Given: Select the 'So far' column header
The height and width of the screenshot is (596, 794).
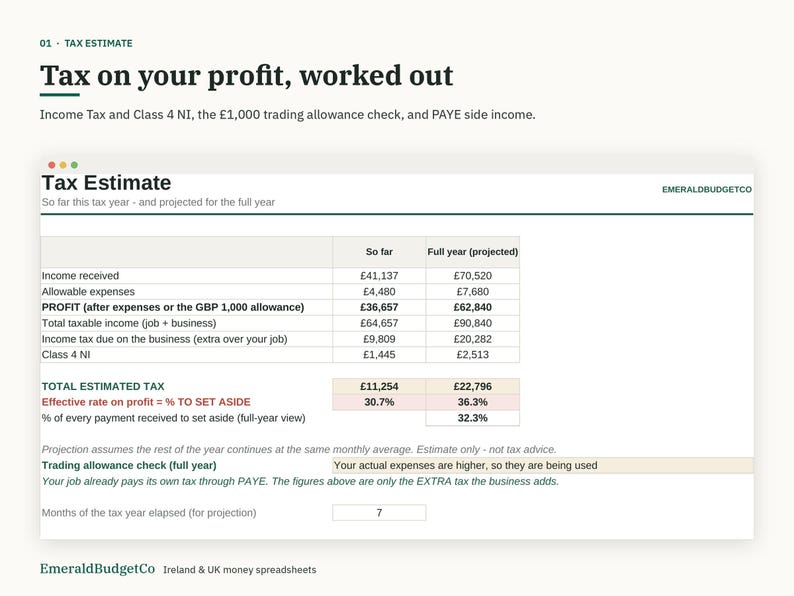Looking at the screenshot, I should 379,252.
